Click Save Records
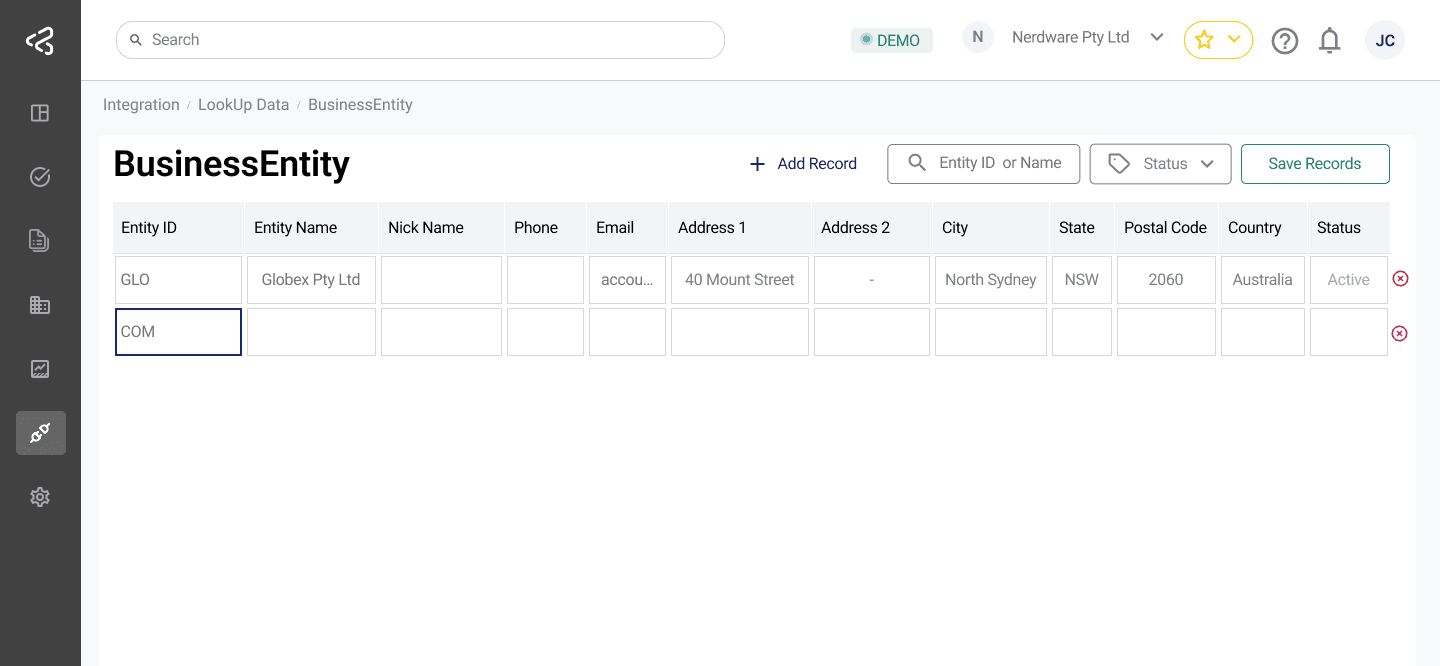 [x=1315, y=163]
